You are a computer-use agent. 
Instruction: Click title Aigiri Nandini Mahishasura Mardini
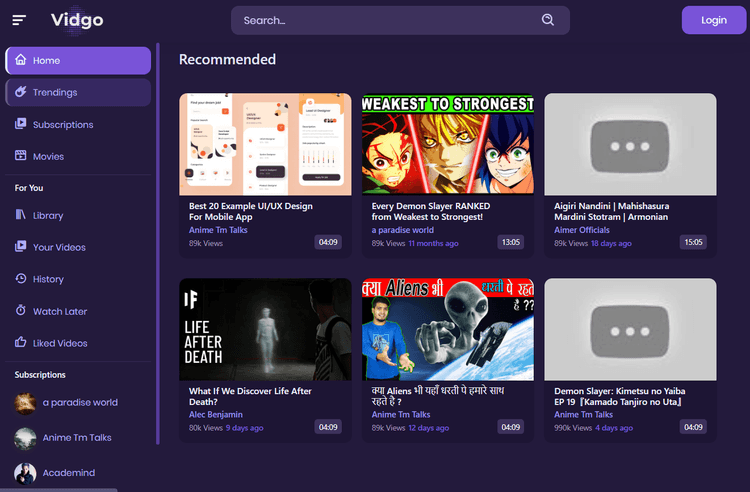(611, 211)
